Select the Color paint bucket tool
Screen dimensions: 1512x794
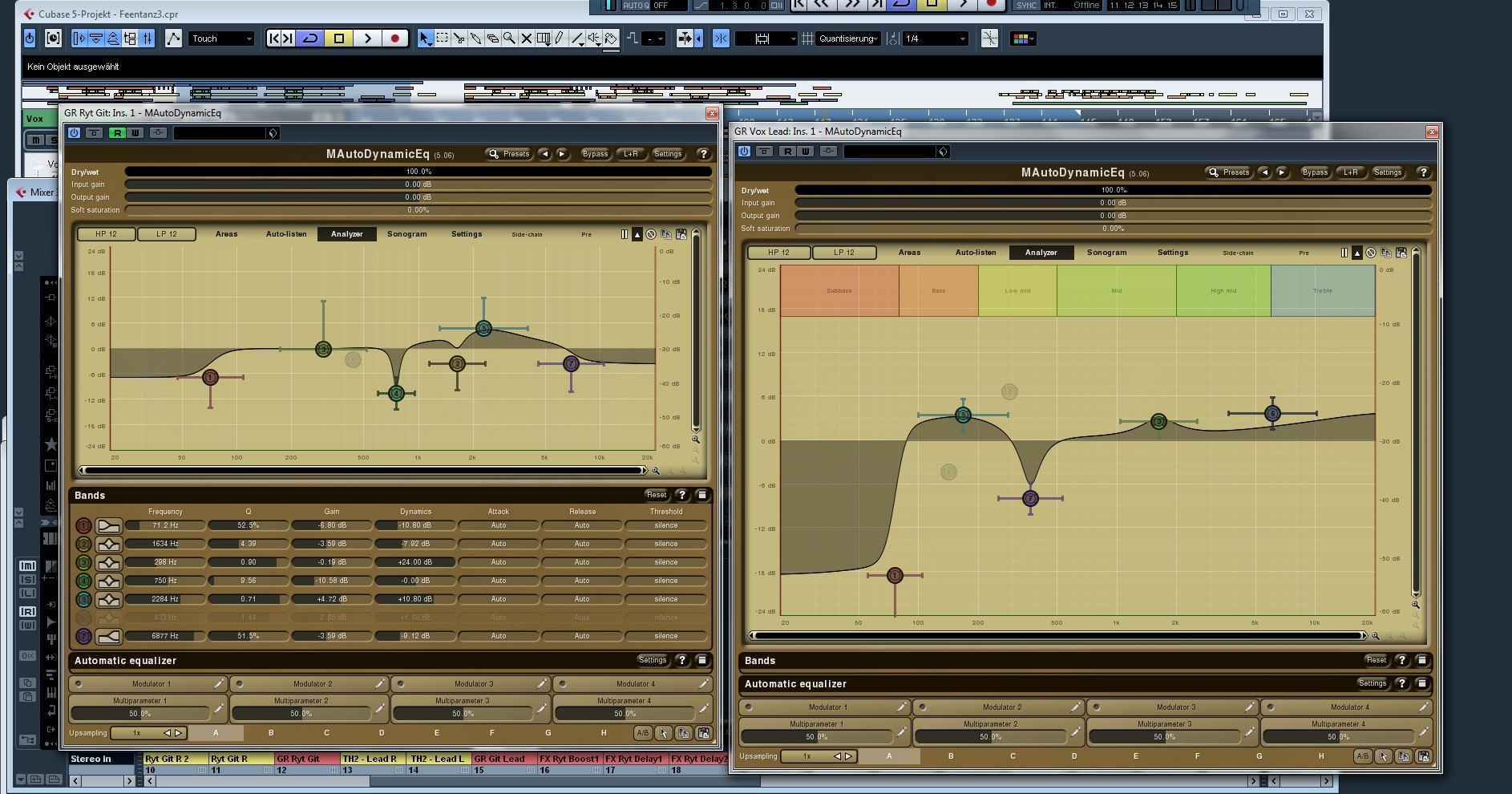tap(611, 38)
